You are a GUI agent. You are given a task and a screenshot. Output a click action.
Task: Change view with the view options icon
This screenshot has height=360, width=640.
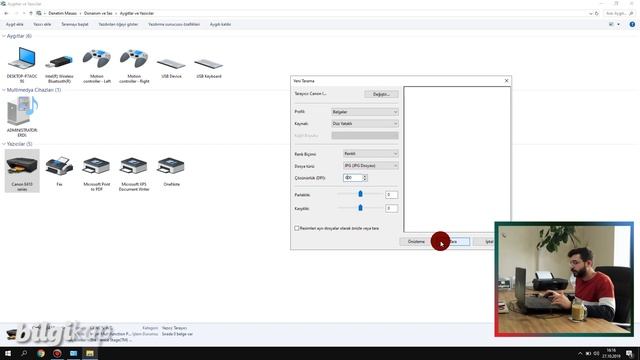coord(611,24)
